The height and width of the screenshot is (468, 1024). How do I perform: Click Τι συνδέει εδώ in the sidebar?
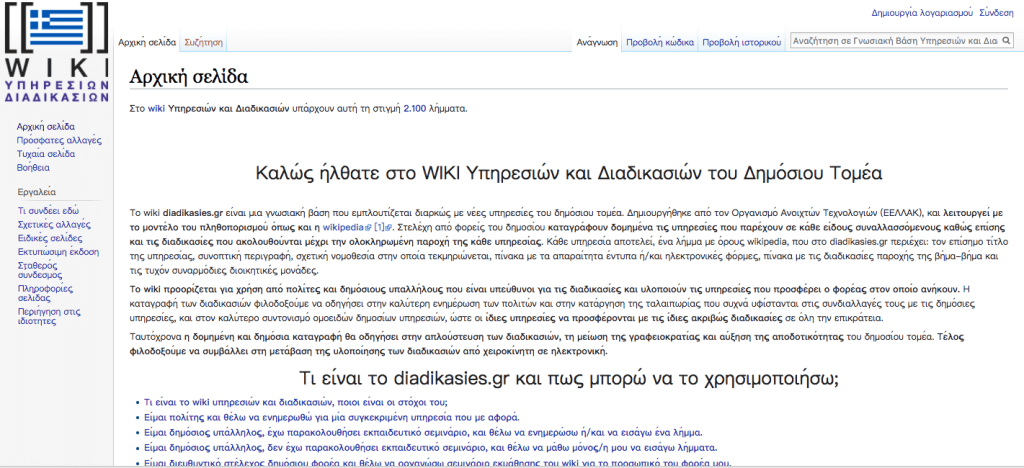coord(48,211)
